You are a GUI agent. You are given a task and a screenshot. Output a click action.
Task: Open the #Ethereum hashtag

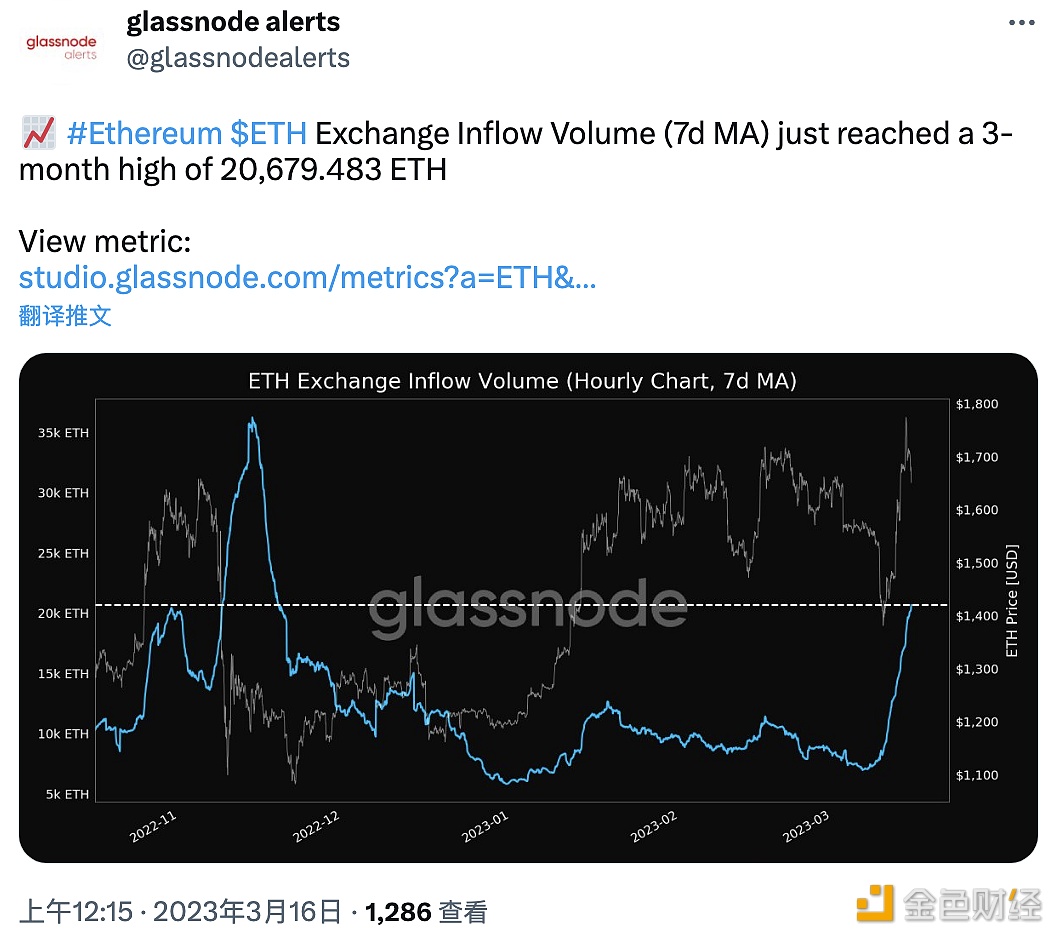point(142,133)
